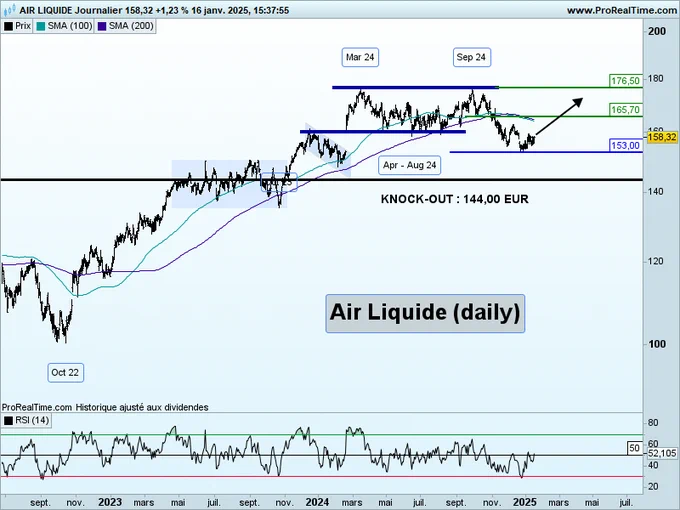Click the 165,70 green price level tag
The image size is (680, 510).
(625, 110)
